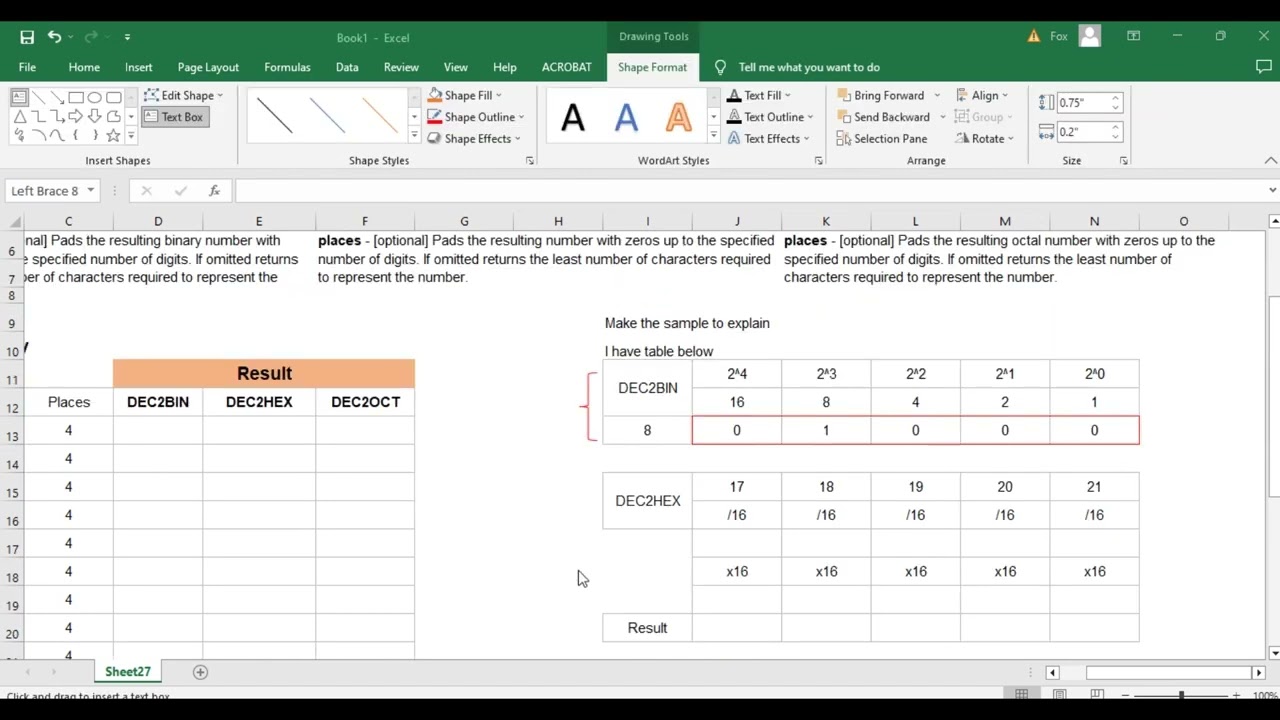Apply the black line shape style
This screenshot has width=1280, height=720.
click(275, 117)
